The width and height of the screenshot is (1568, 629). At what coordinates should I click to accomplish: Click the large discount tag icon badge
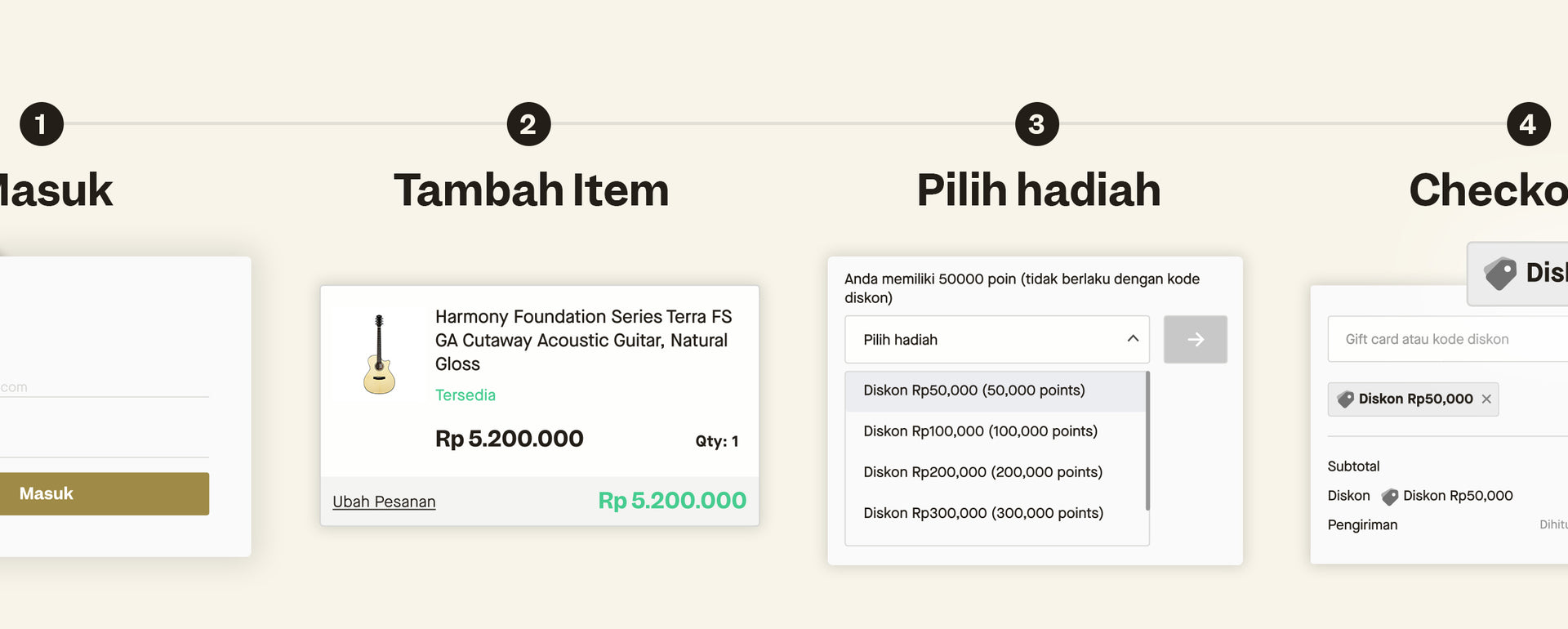click(1500, 273)
